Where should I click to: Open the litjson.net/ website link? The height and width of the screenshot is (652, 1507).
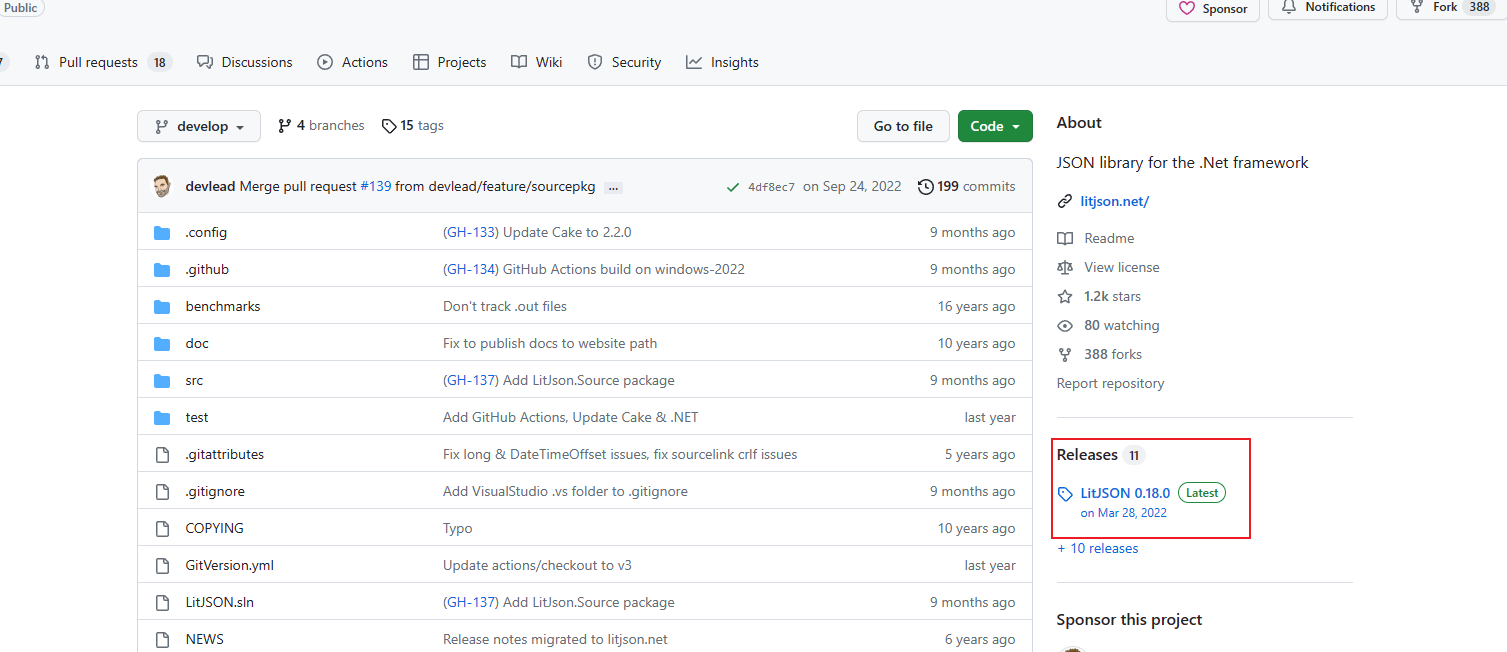tap(1114, 201)
